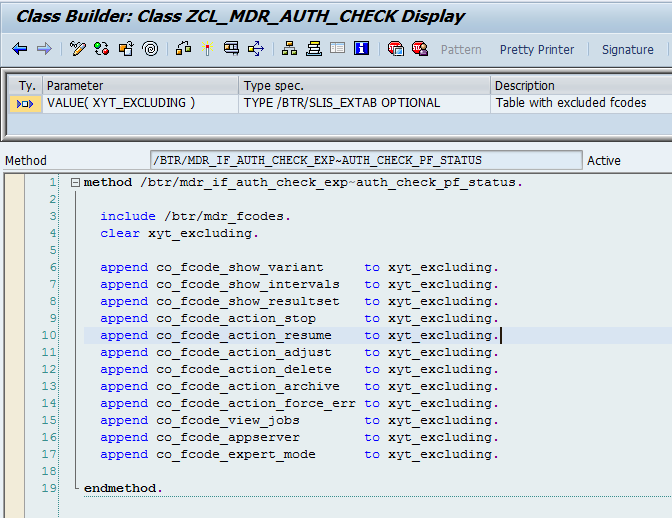The image size is (672, 518).
Task: Click the Ty. column header
Action: tap(26, 86)
